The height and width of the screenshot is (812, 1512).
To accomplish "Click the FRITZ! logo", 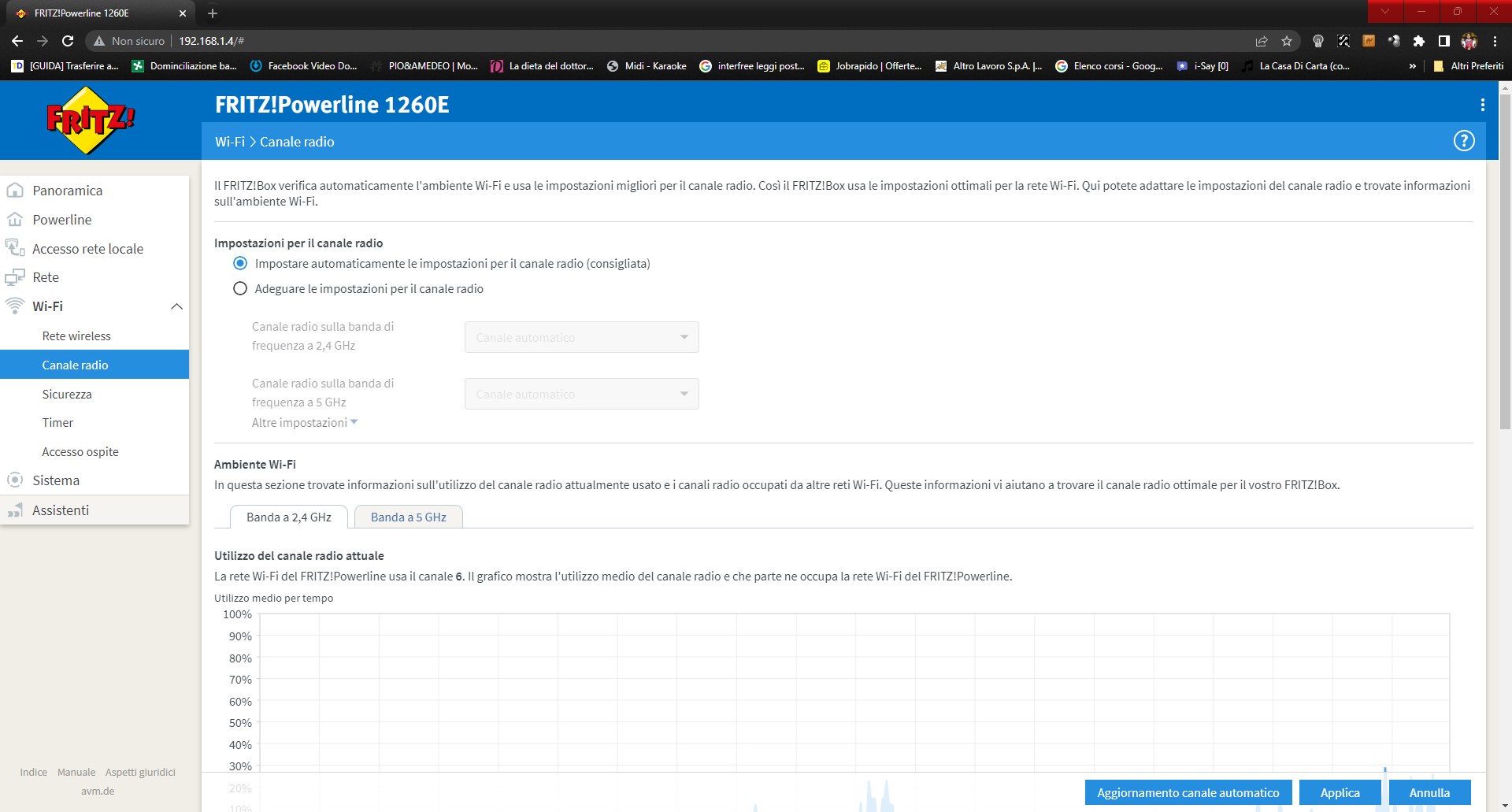I will [91, 120].
